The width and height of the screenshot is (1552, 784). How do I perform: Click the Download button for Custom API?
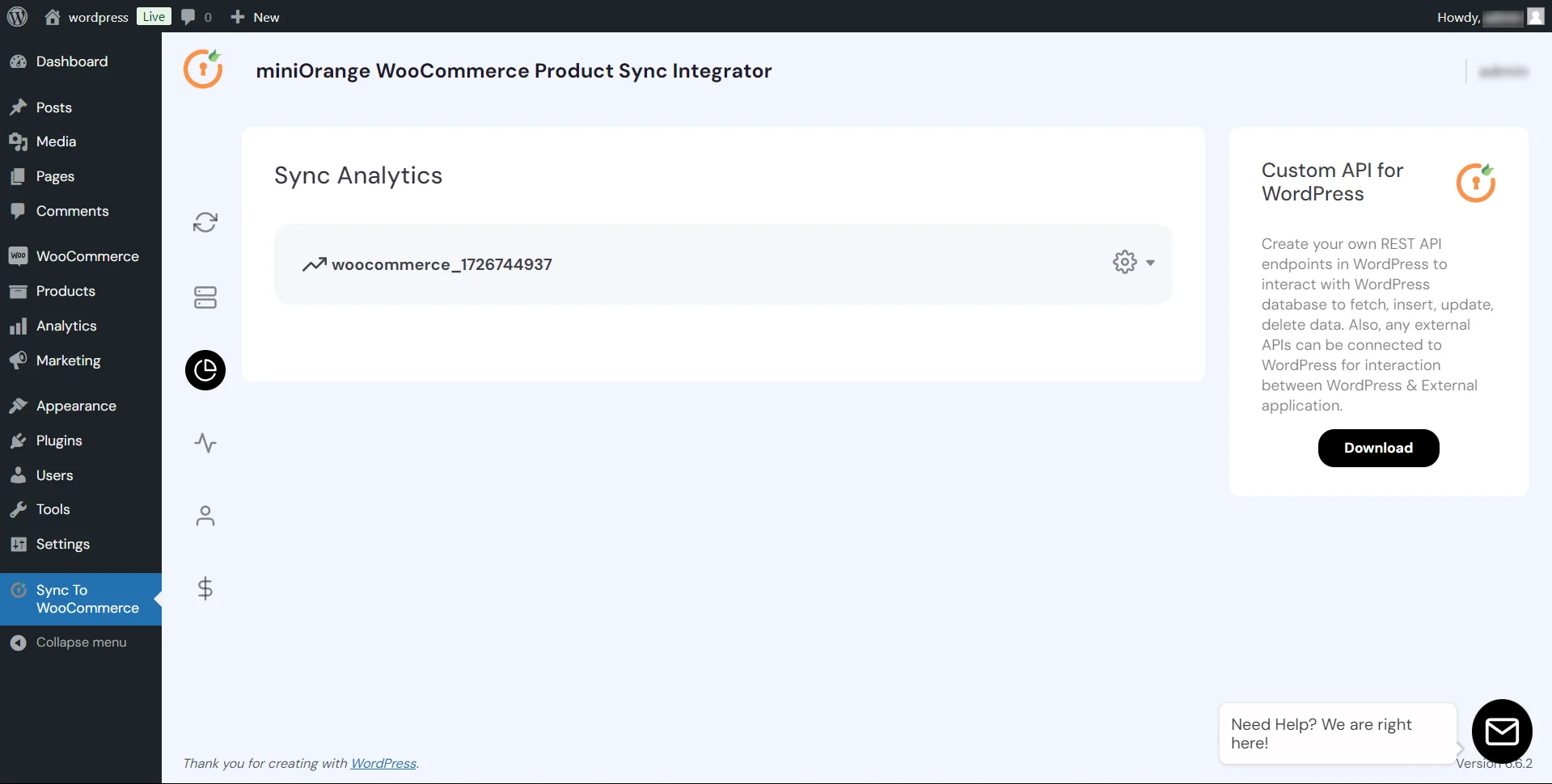(1378, 448)
